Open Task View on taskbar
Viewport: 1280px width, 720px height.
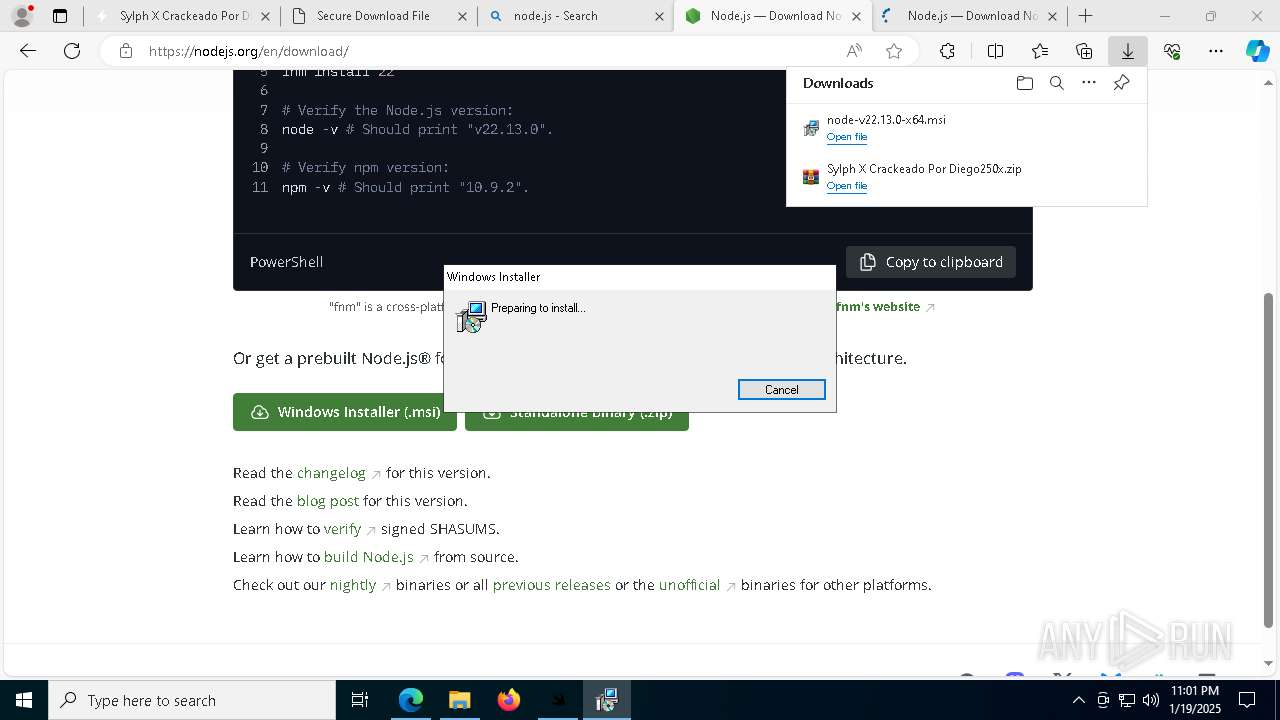[360, 700]
